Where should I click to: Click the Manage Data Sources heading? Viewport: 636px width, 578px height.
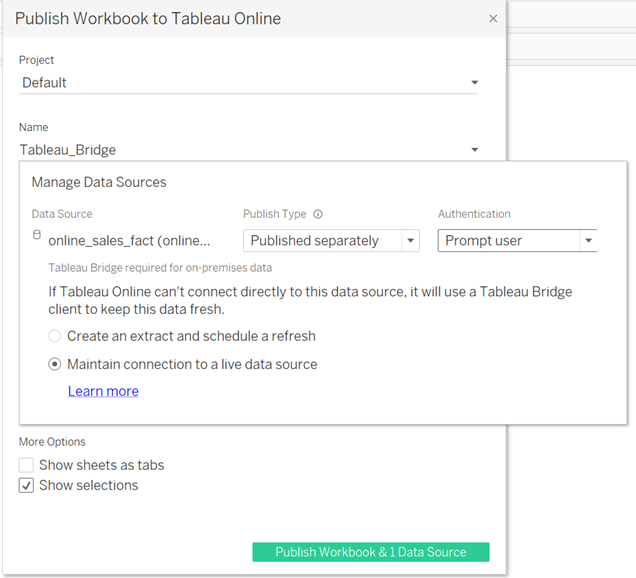click(x=99, y=182)
